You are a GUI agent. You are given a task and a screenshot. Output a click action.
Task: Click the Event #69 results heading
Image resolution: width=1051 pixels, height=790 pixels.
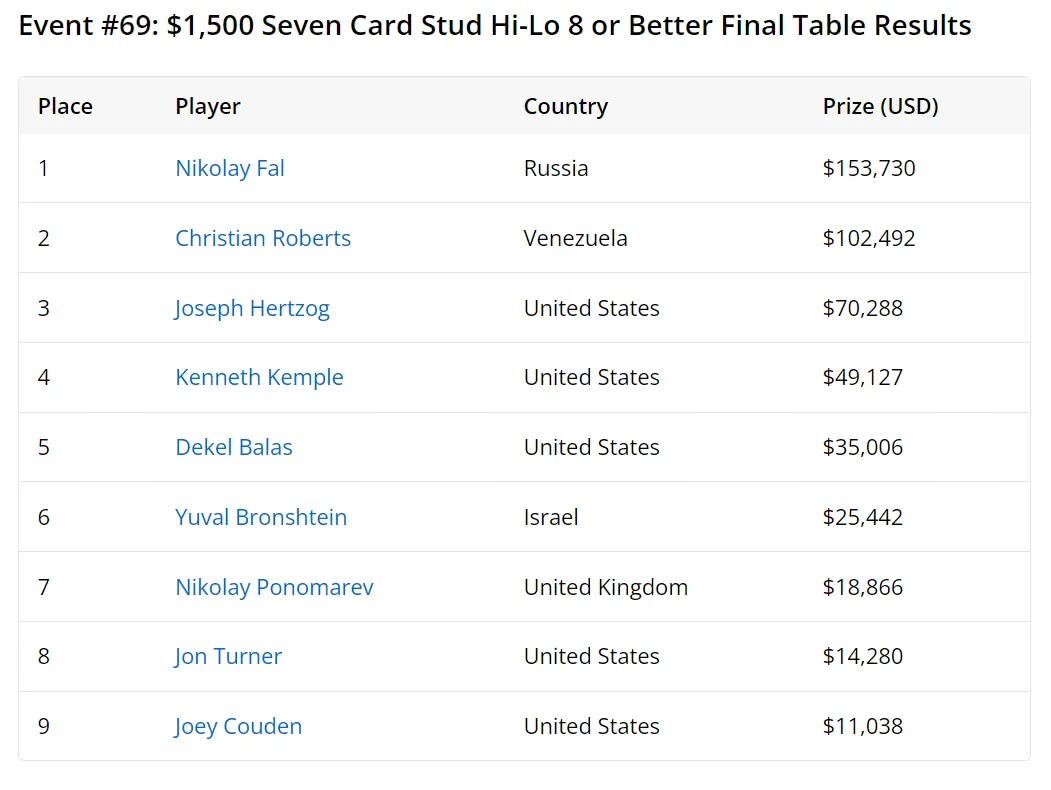click(x=495, y=25)
